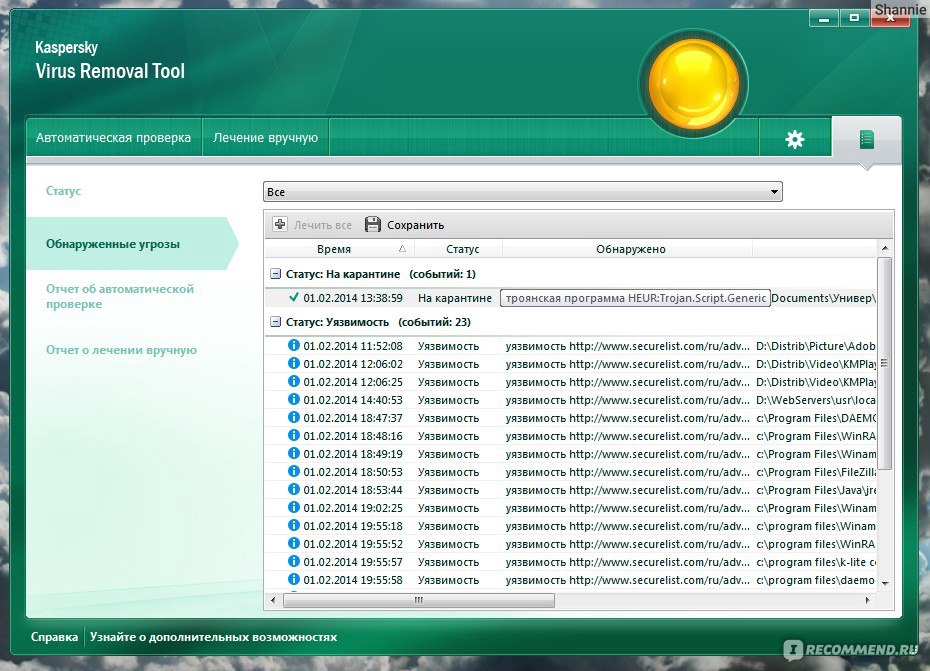This screenshot has height=671, width=930.
Task: Click the c:\Program Files\Java\jre path cell
Action: pos(816,489)
